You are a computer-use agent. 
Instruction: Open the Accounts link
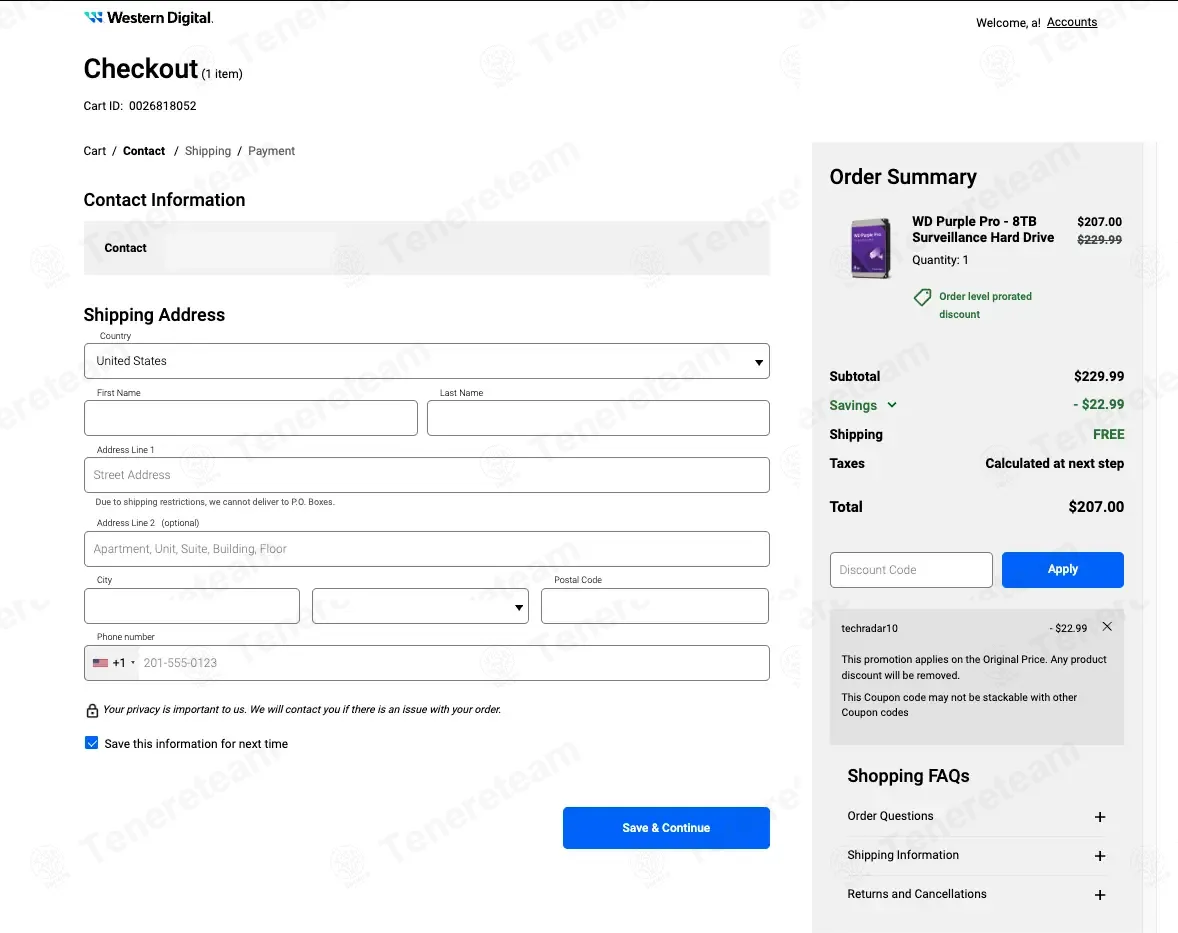pos(1071,22)
